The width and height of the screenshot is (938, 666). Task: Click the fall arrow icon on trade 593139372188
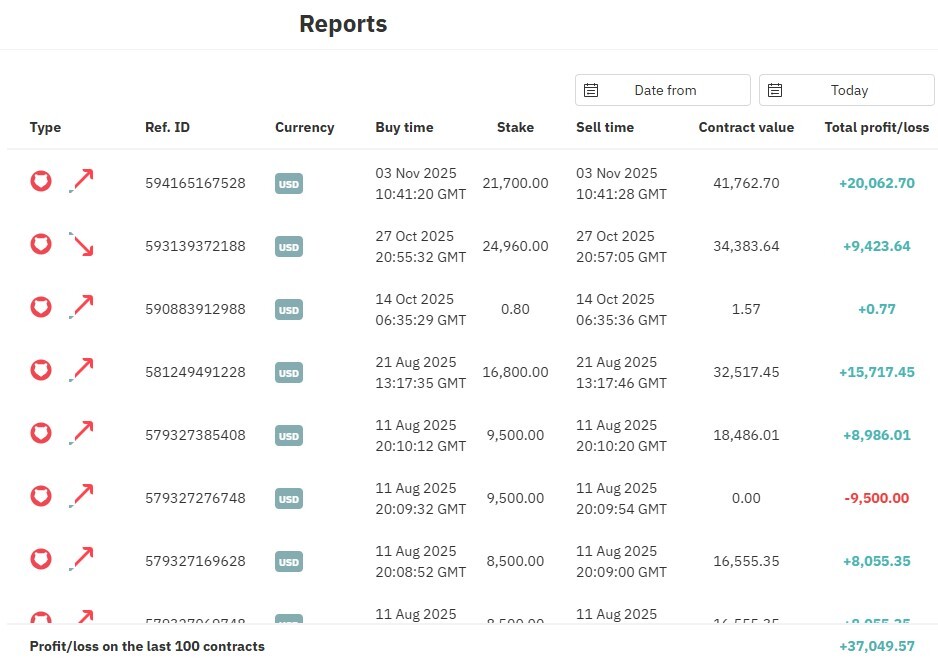click(81, 243)
